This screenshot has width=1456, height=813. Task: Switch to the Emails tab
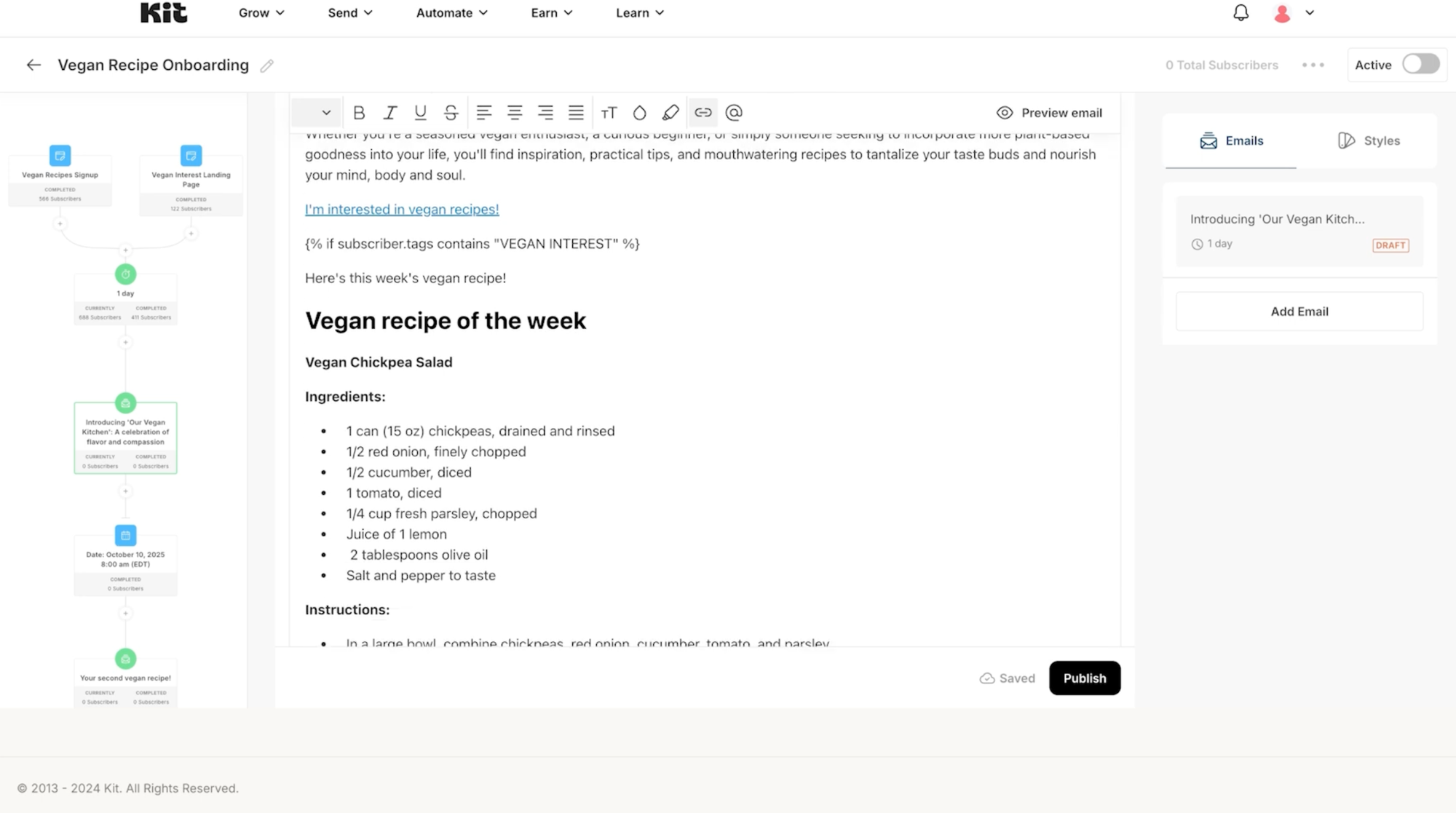pyautogui.click(x=1232, y=140)
